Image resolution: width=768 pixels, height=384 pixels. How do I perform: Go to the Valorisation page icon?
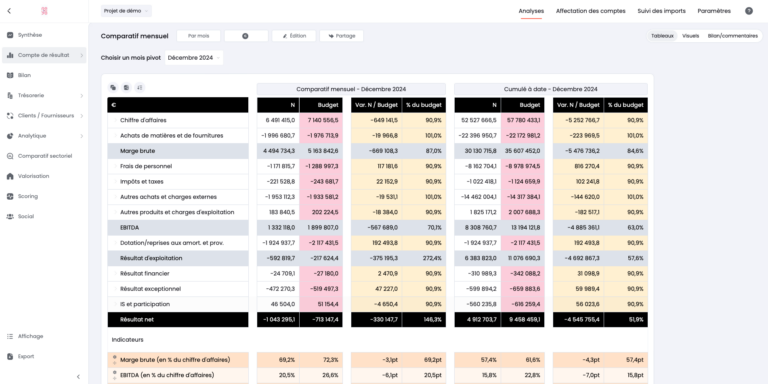pos(10,176)
